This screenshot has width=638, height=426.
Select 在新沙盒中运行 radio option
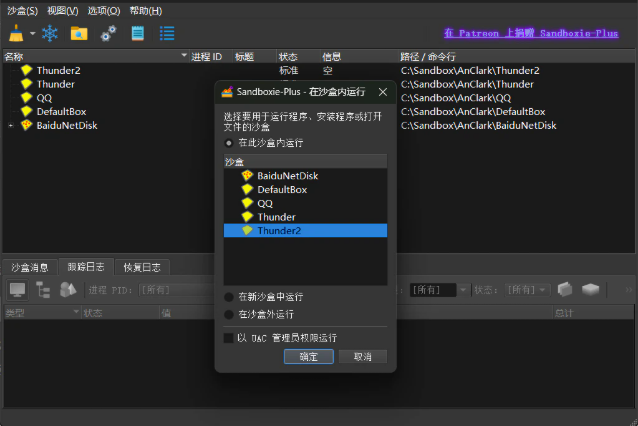tap(263, 297)
